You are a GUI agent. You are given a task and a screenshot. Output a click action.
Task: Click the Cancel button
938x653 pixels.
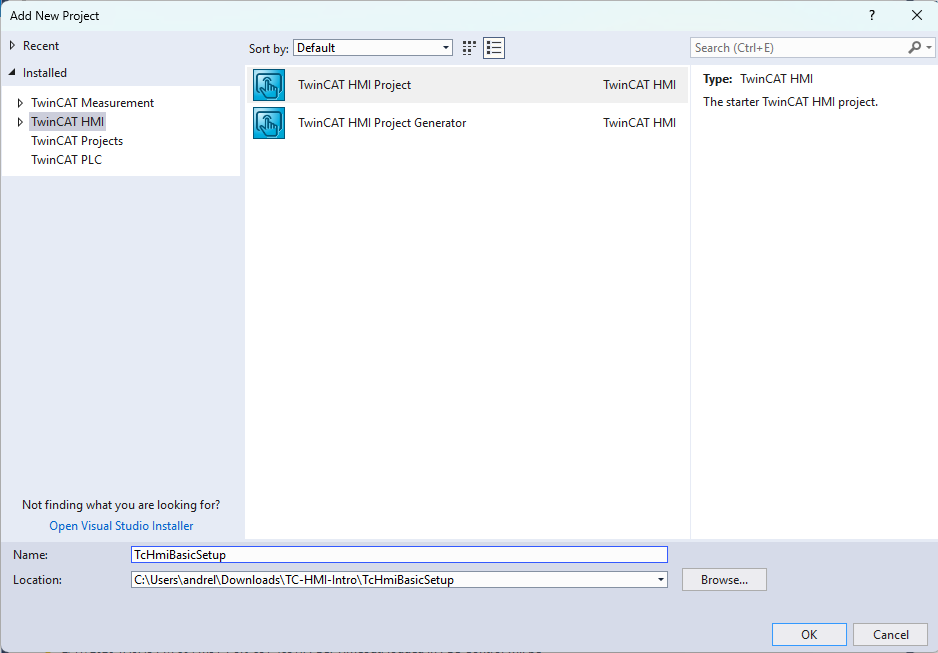[x=890, y=634]
